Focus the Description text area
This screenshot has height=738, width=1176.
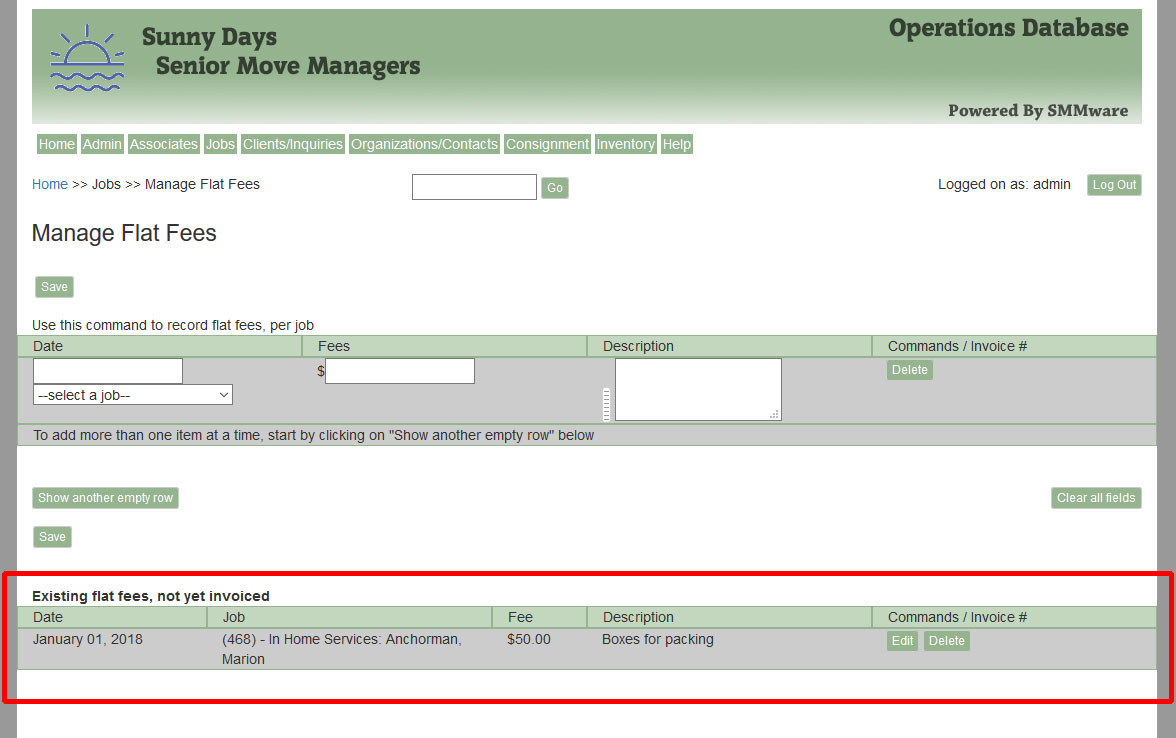point(697,388)
